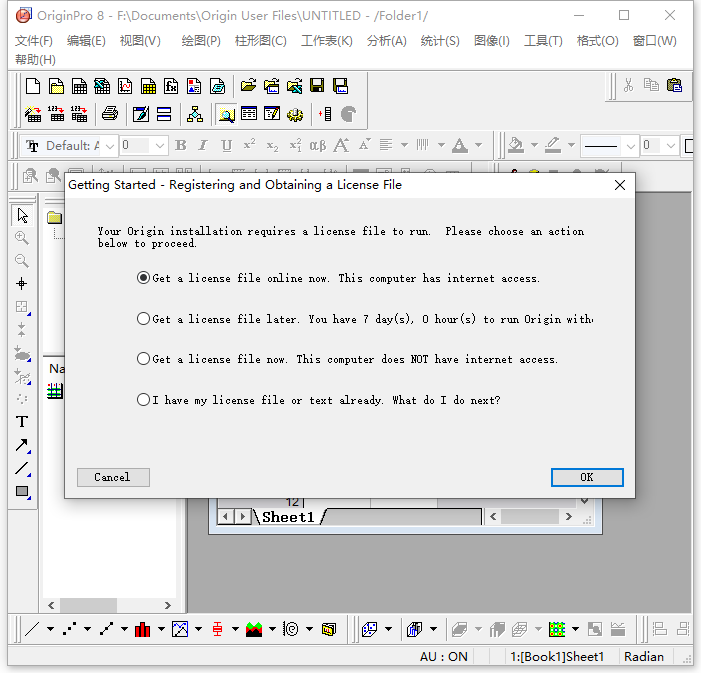Open the font color dropdown arrow
This screenshot has height=673, width=701.
pyautogui.click(x=478, y=145)
